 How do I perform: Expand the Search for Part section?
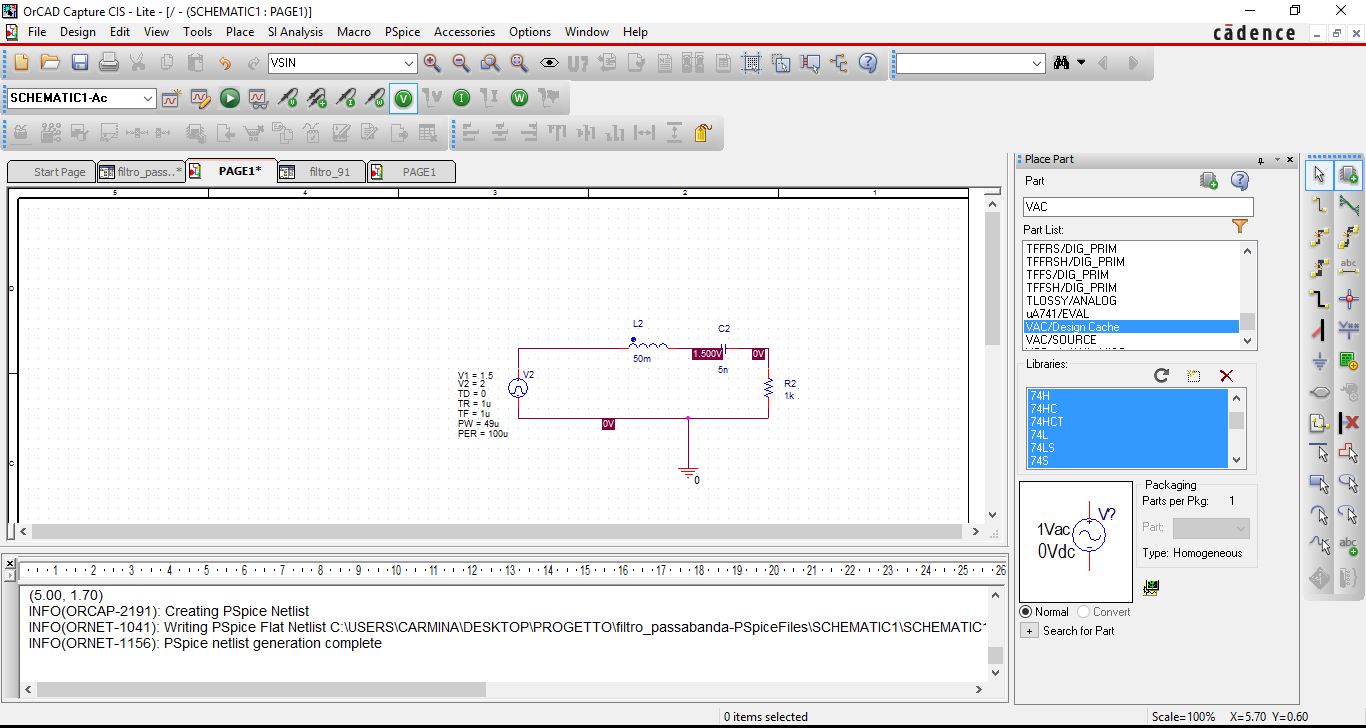tap(1029, 631)
